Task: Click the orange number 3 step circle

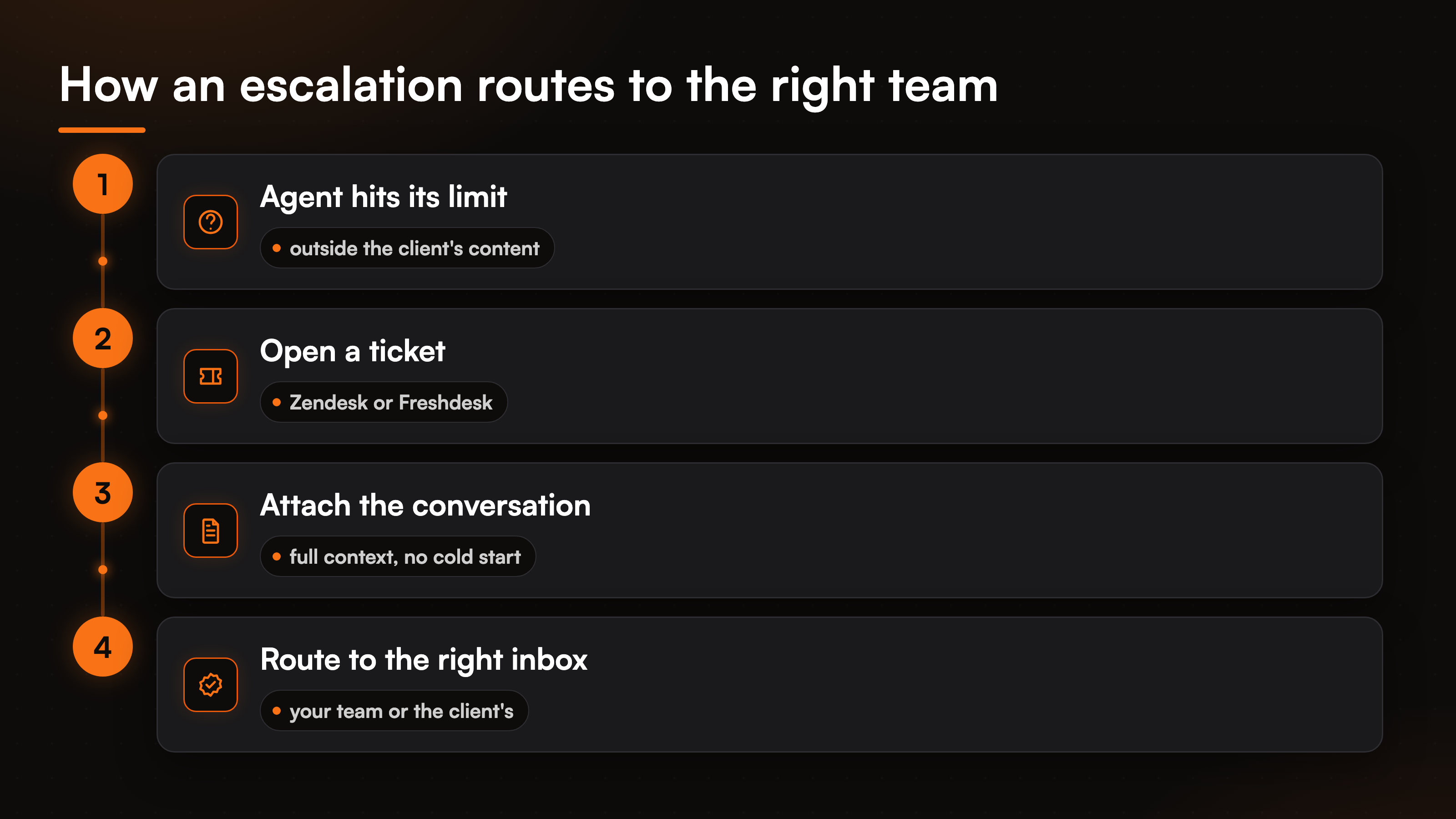Action: coord(103,493)
